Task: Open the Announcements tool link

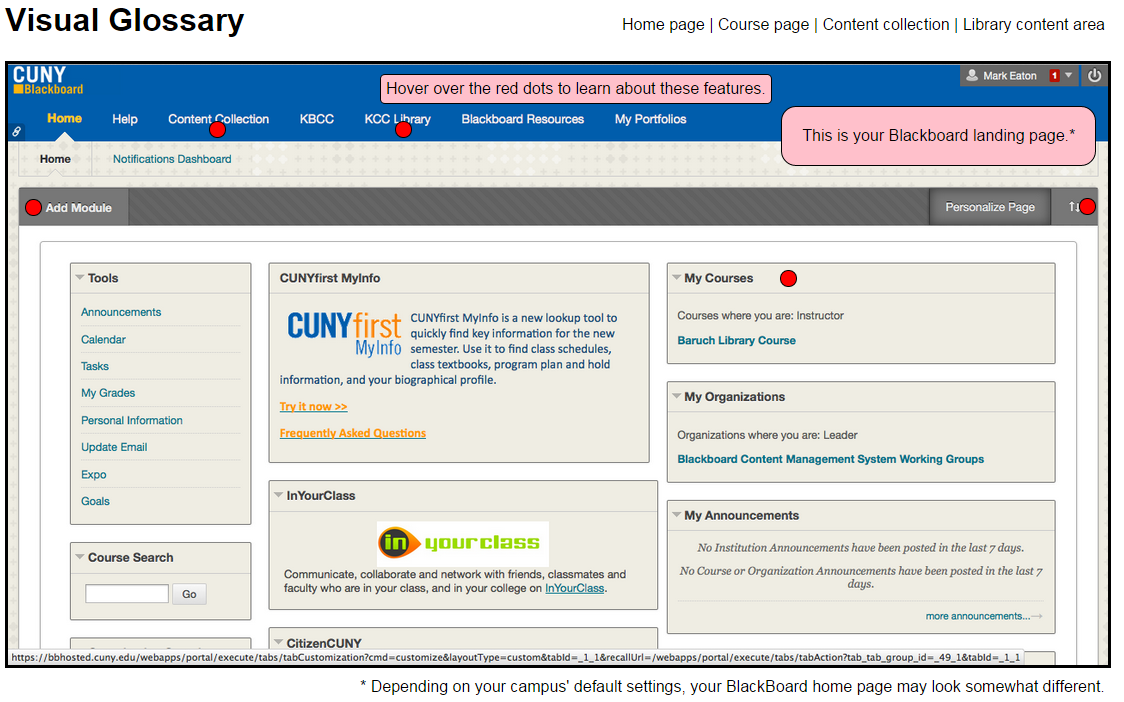Action: click(x=121, y=312)
